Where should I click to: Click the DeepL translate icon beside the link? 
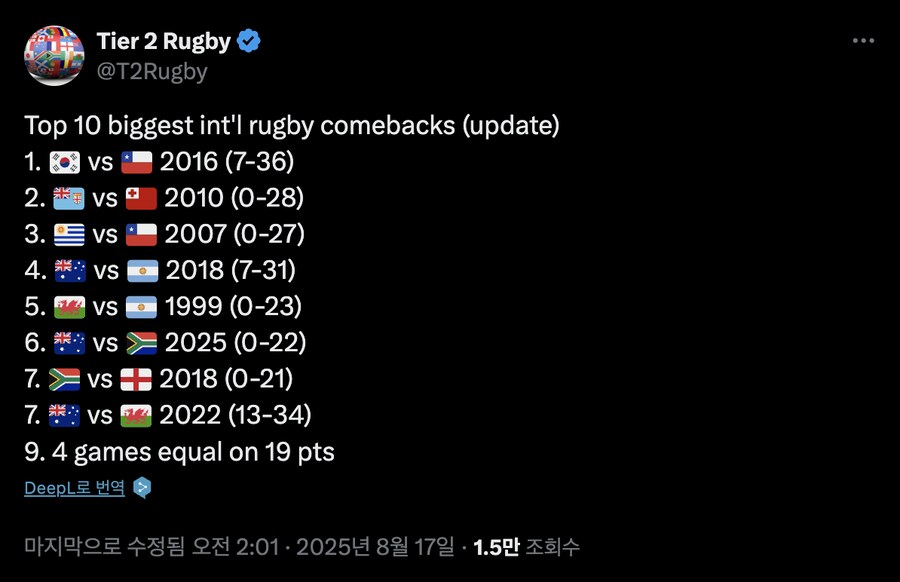point(141,486)
